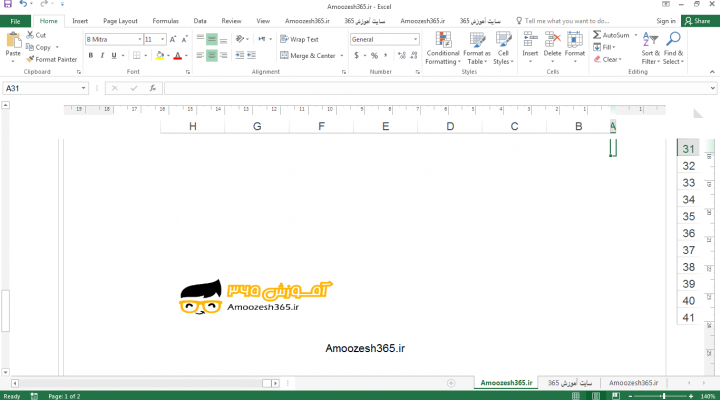Open the File tab
This screenshot has height=400, width=720.
pos(15,21)
